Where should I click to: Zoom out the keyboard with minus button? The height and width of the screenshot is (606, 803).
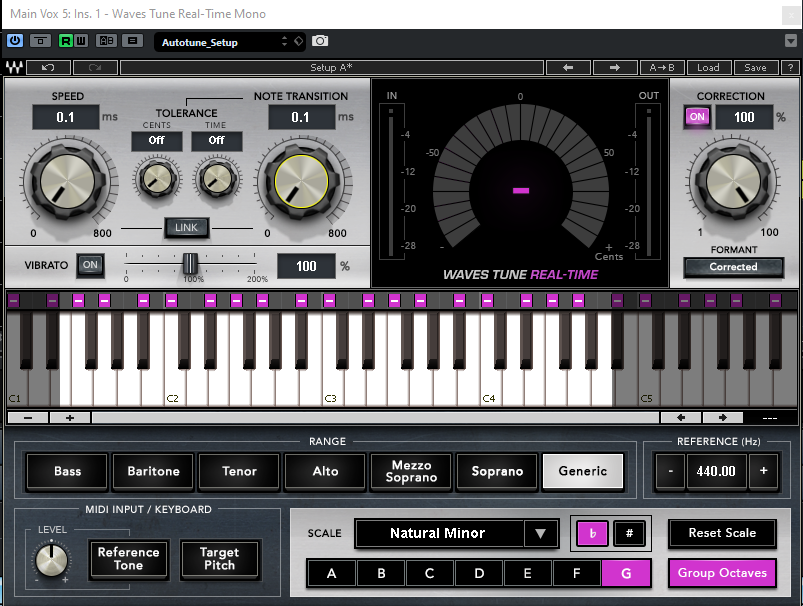point(28,418)
